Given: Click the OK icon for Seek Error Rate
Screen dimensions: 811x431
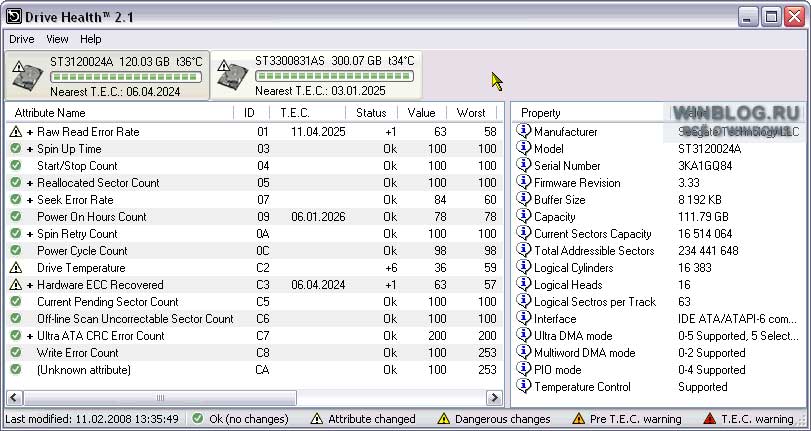Looking at the screenshot, I should click(16, 200).
